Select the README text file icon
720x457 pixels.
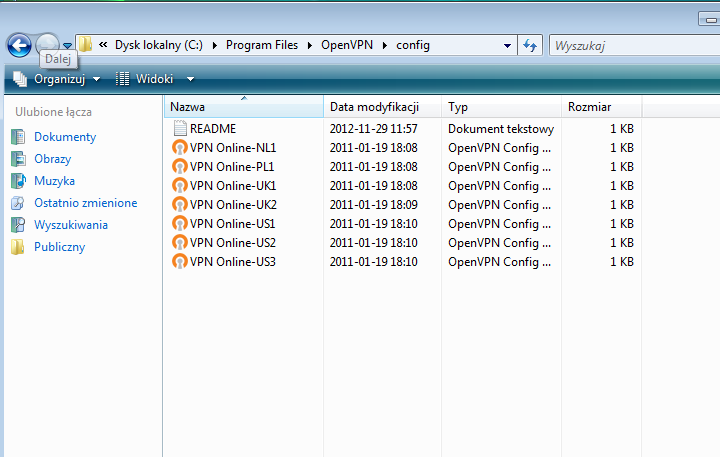[180, 129]
